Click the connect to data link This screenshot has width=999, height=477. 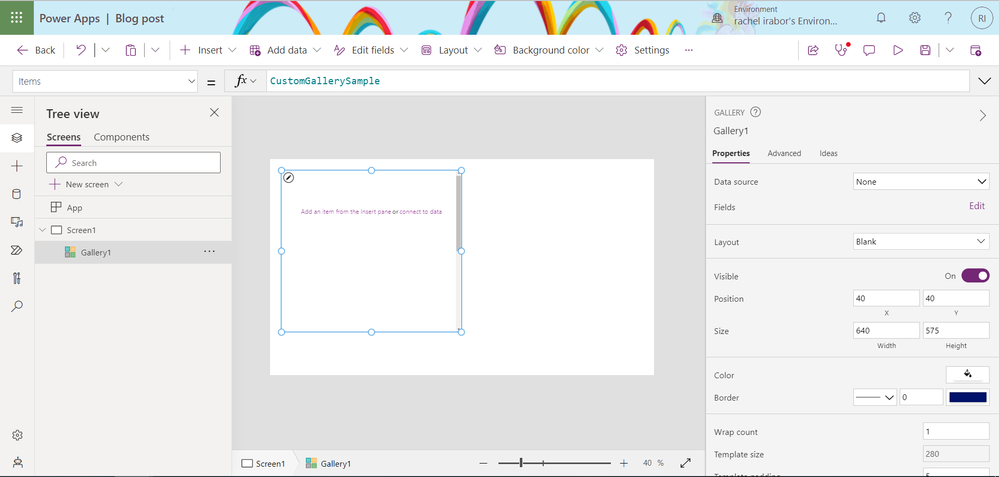pyautogui.click(x=420, y=211)
